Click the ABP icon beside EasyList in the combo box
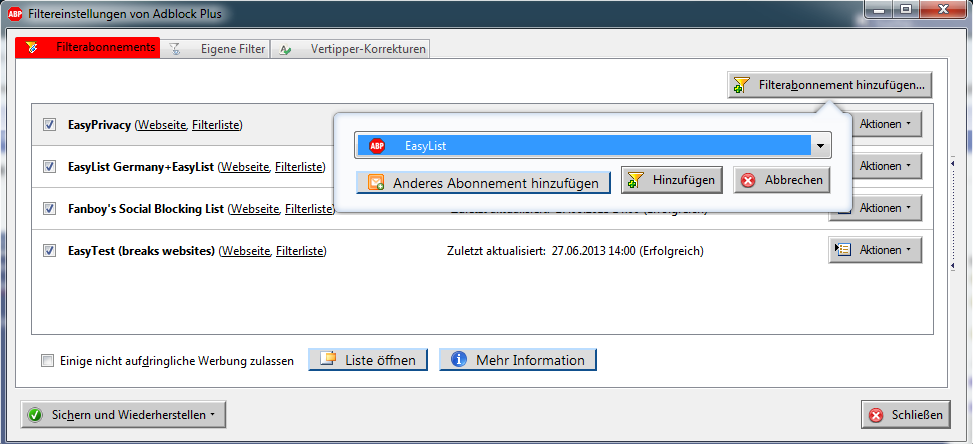The width and height of the screenshot is (973, 444). tap(377, 146)
